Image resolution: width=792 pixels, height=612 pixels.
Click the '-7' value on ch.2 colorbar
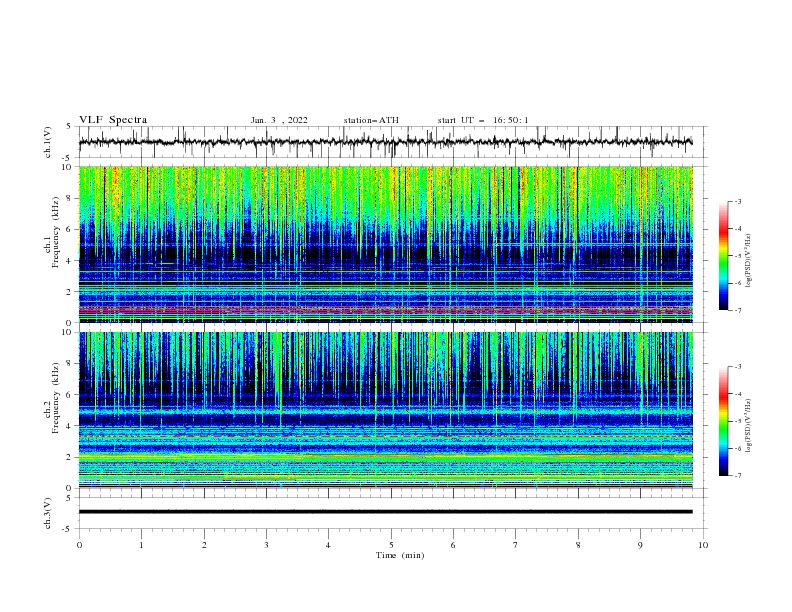point(738,476)
